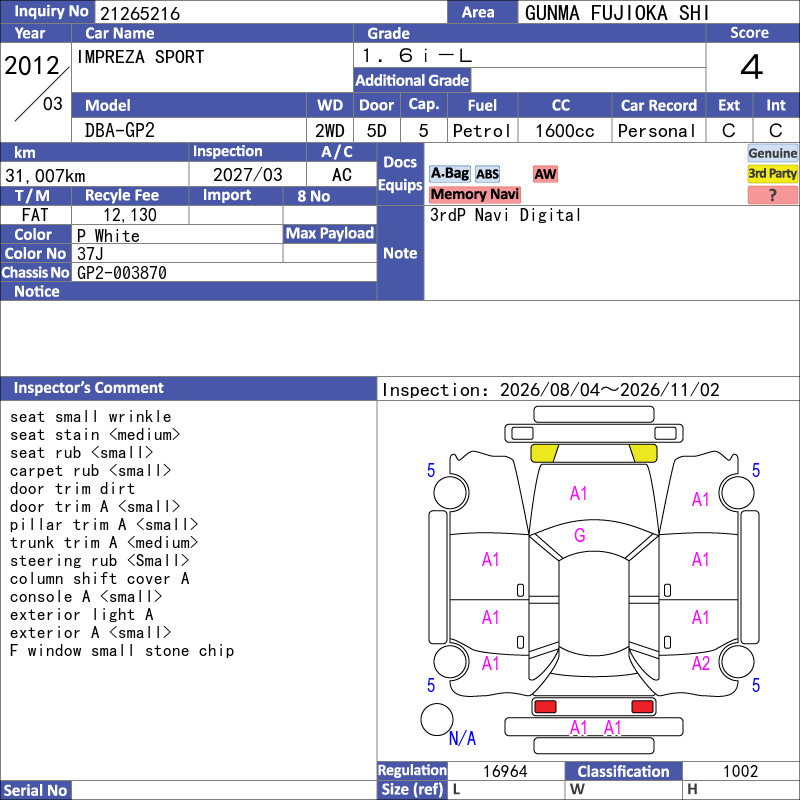The image size is (800, 800).
Task: Click comment seat stain medium
Action: pyautogui.click(x=95, y=435)
